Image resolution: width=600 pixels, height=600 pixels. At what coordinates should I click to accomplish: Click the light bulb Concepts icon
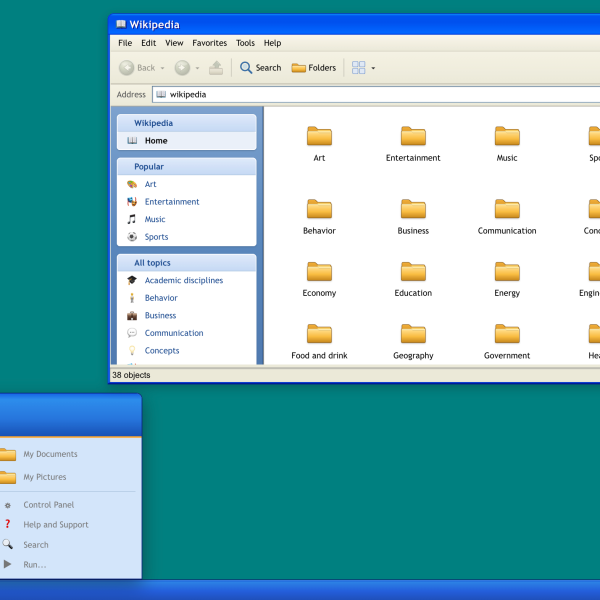click(x=132, y=351)
